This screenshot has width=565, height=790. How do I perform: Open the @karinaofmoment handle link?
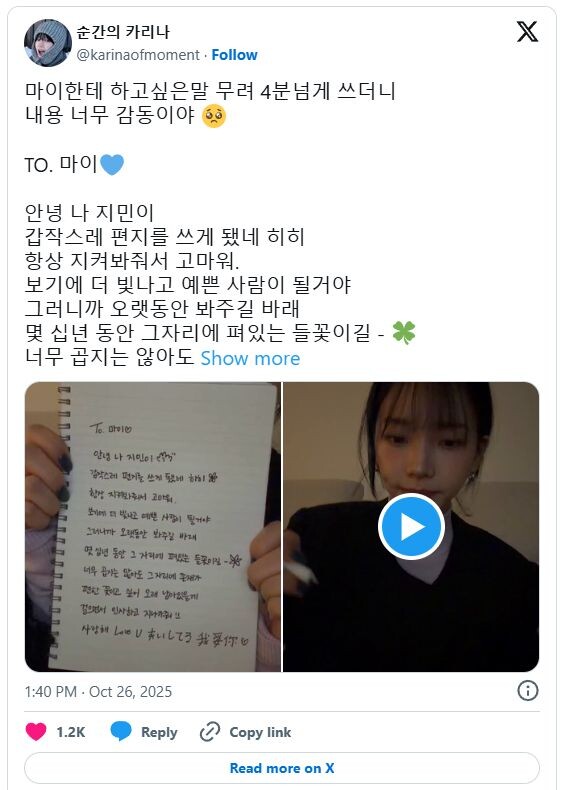pos(138,54)
